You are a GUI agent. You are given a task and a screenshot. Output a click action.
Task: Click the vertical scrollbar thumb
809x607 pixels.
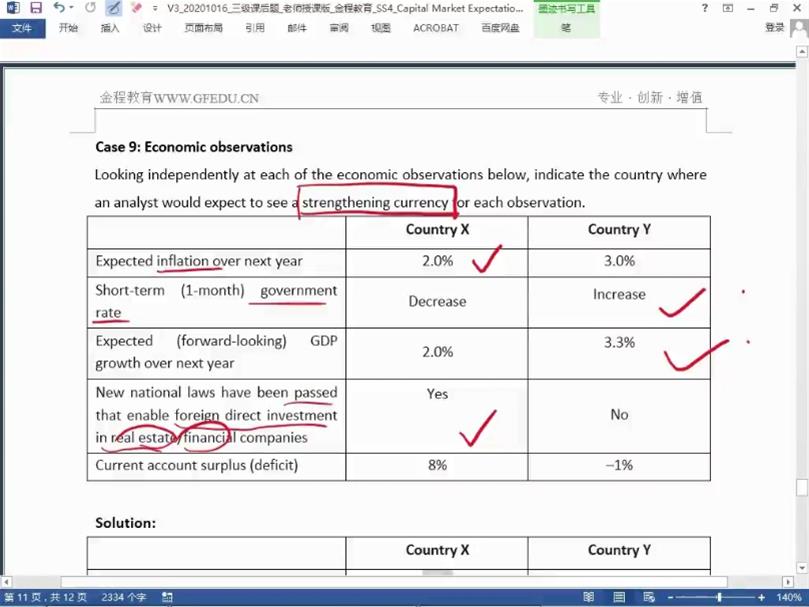click(x=802, y=487)
